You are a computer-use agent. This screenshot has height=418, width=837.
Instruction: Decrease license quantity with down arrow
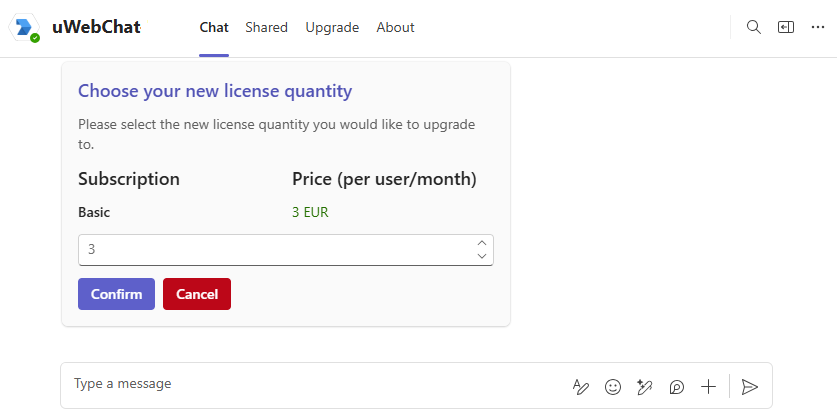click(x=482, y=256)
